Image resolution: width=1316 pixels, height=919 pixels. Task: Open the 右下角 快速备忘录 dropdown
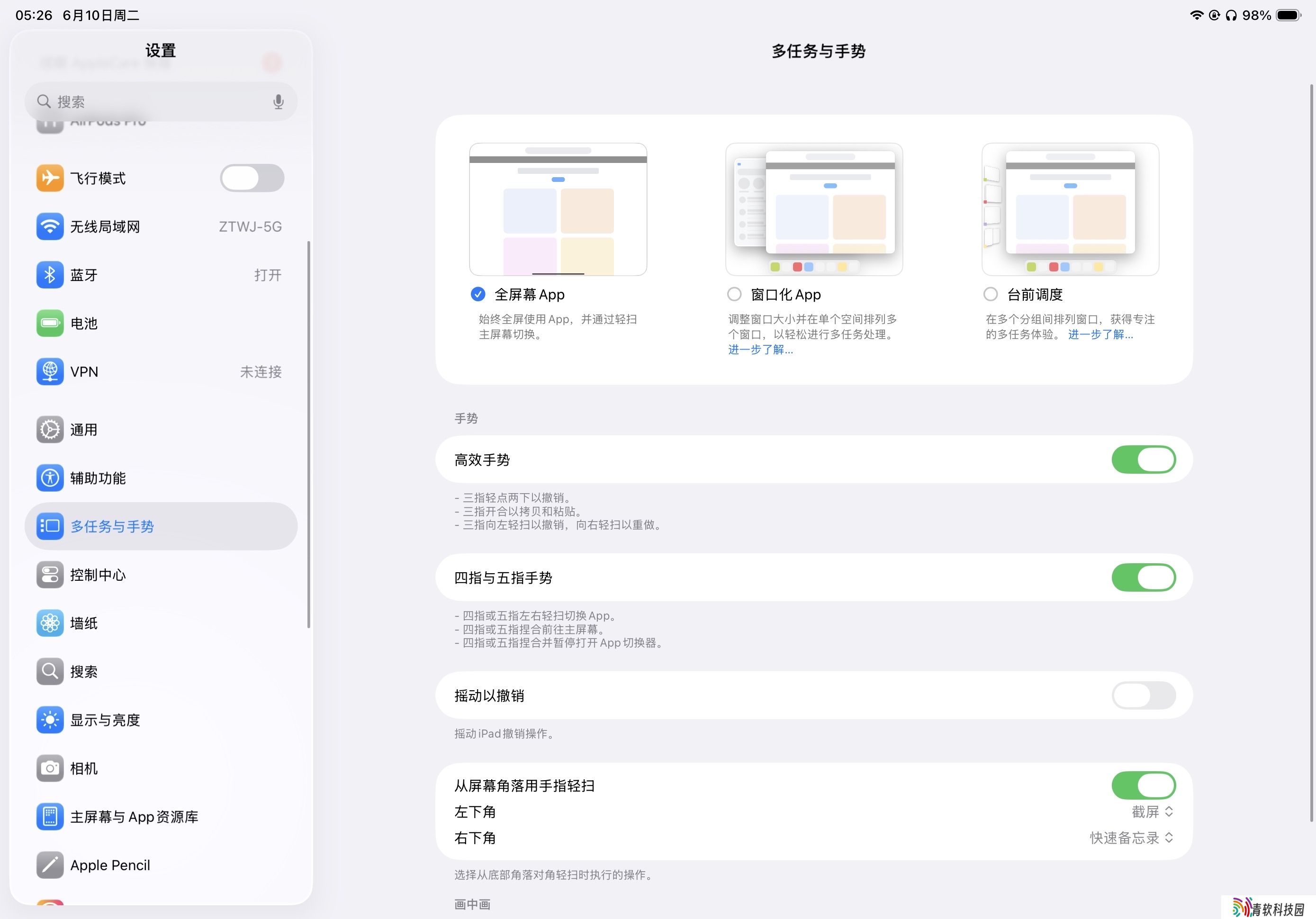(x=1131, y=838)
